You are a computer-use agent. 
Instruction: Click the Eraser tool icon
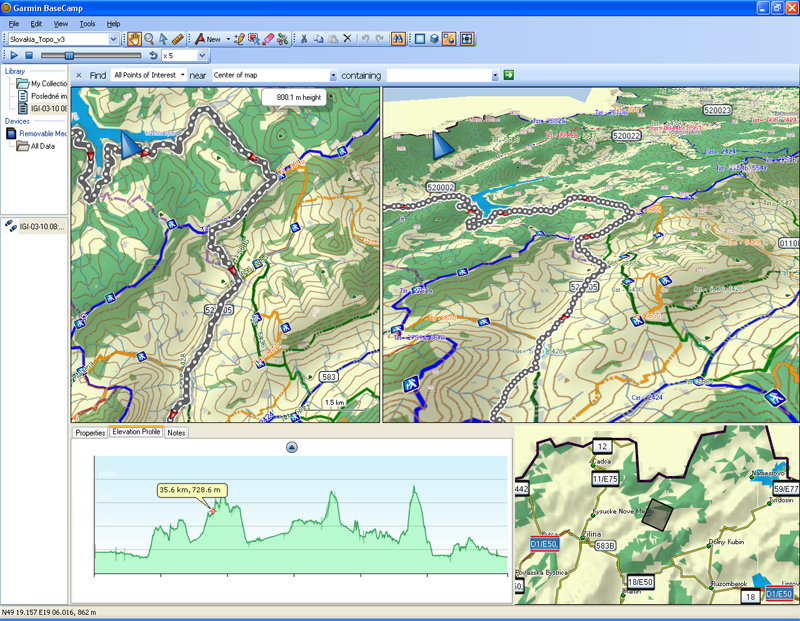[x=267, y=39]
